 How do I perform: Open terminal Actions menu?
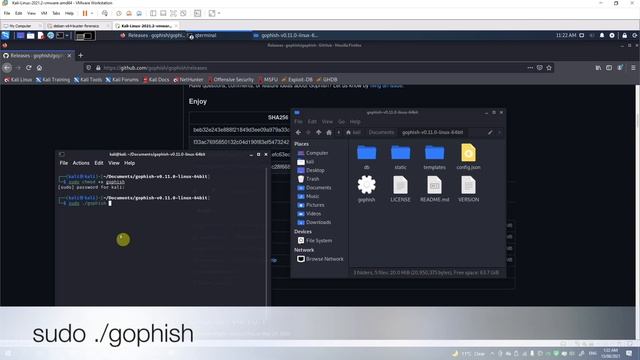point(81,163)
